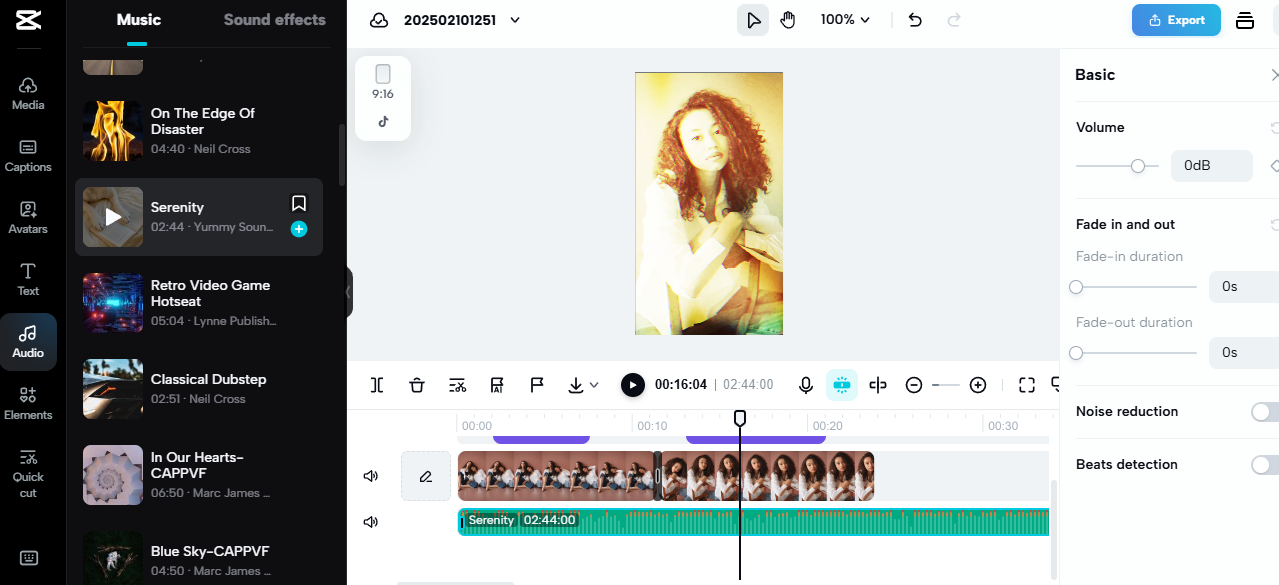Click the volume keyframe diamond icon
The width and height of the screenshot is (1279, 585).
pyautogui.click(x=1274, y=166)
